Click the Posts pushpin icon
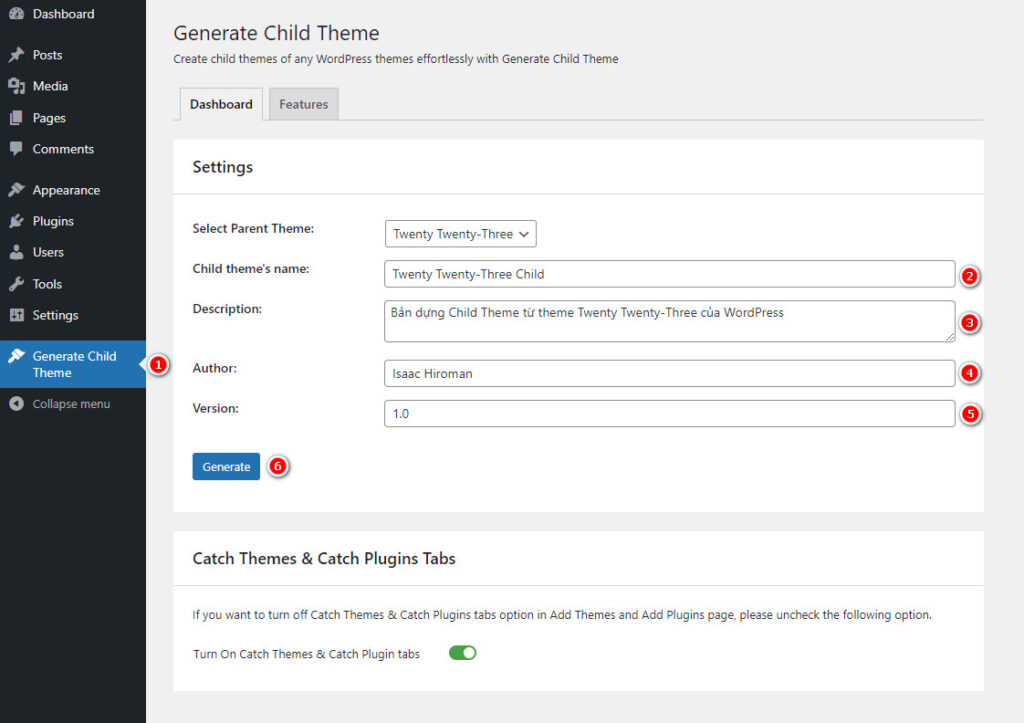This screenshot has width=1024, height=723. coord(16,55)
